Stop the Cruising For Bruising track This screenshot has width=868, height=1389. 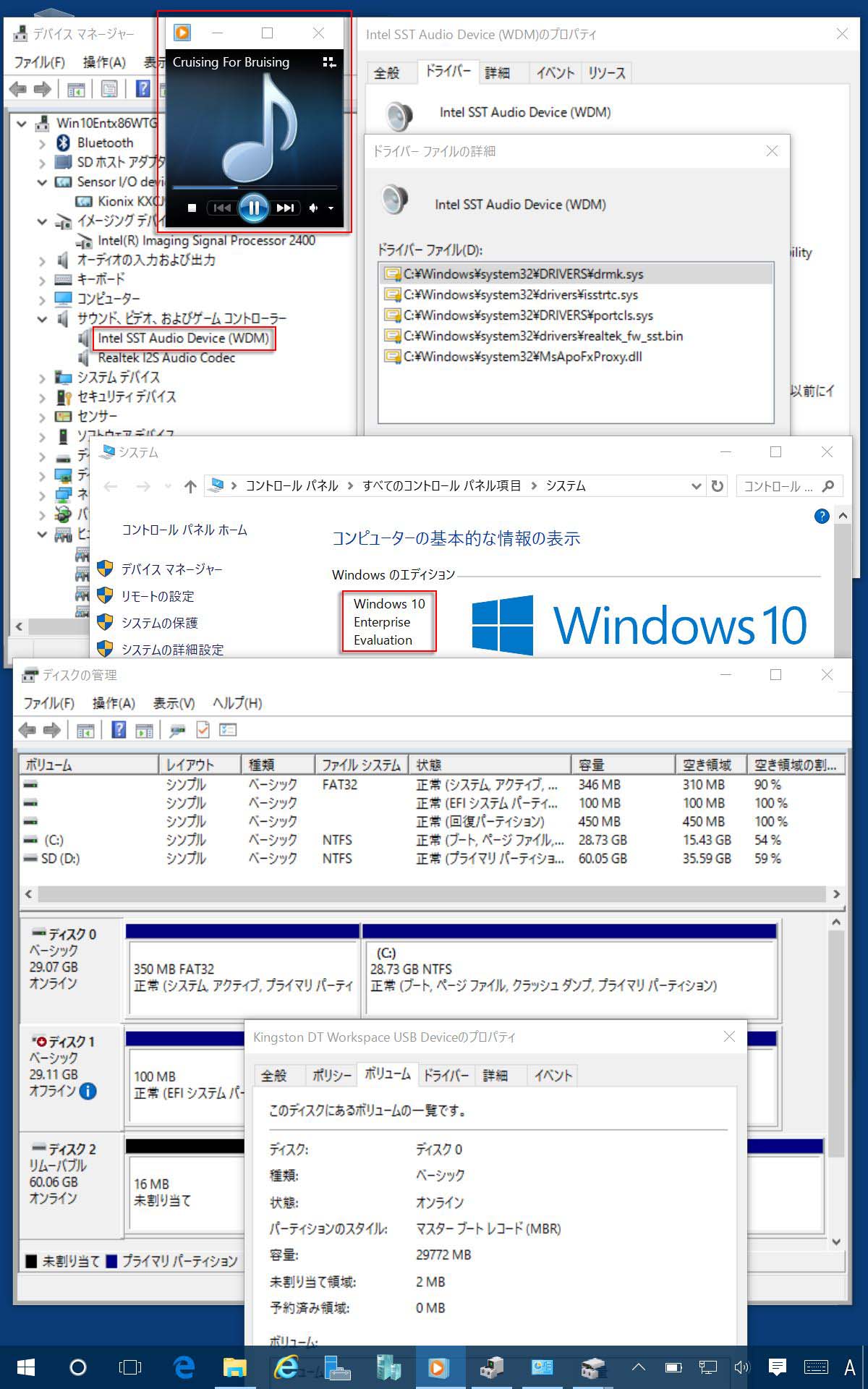coord(192,208)
